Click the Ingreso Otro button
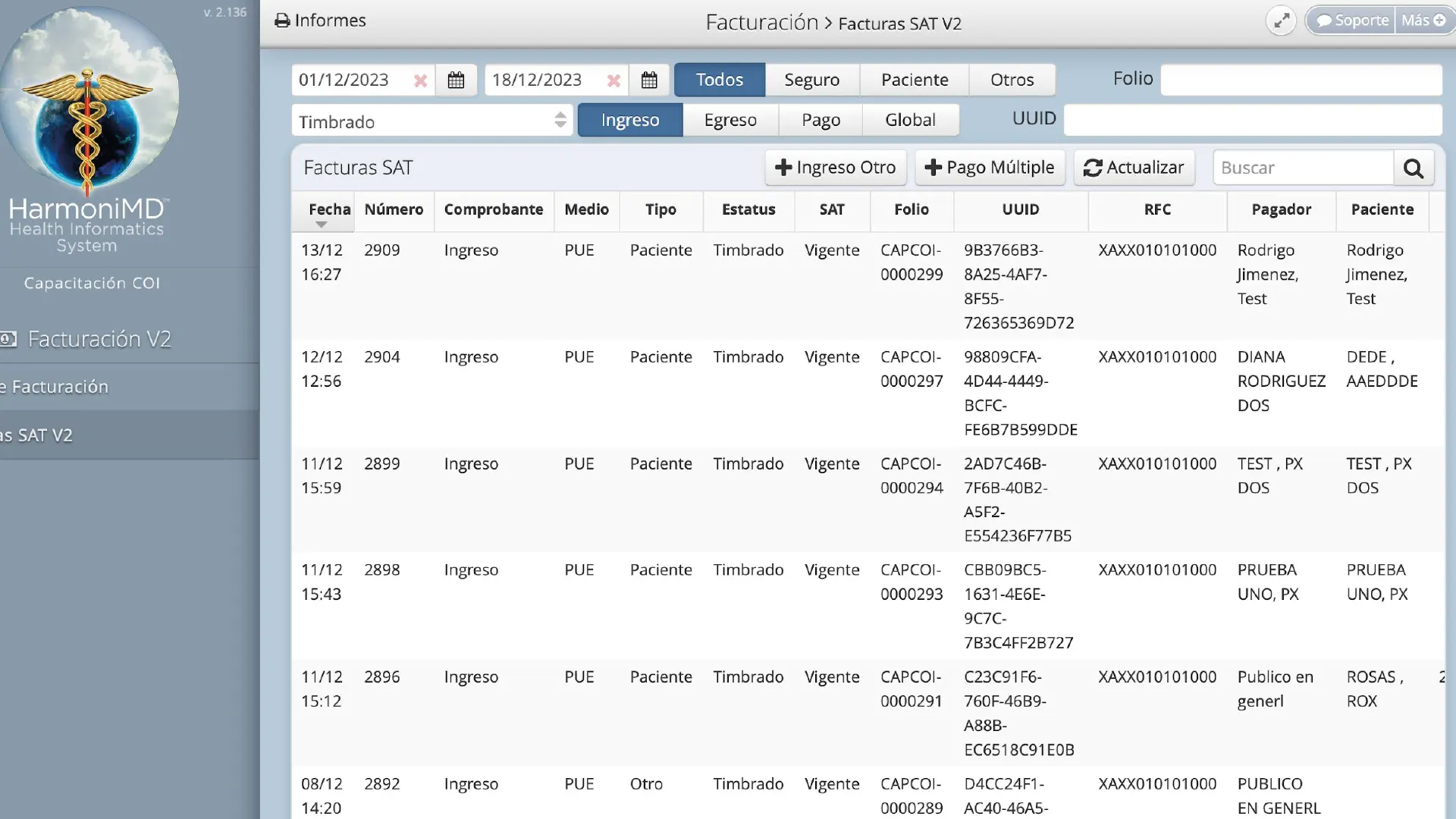 point(836,168)
